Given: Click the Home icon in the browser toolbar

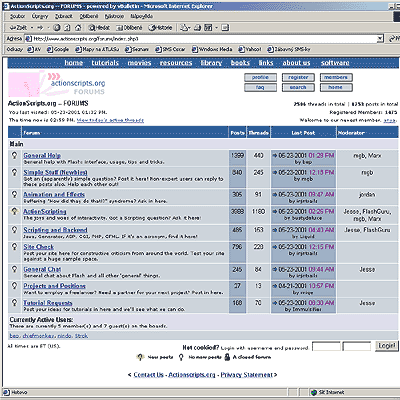Looking at the screenshot, I should point(78,28).
